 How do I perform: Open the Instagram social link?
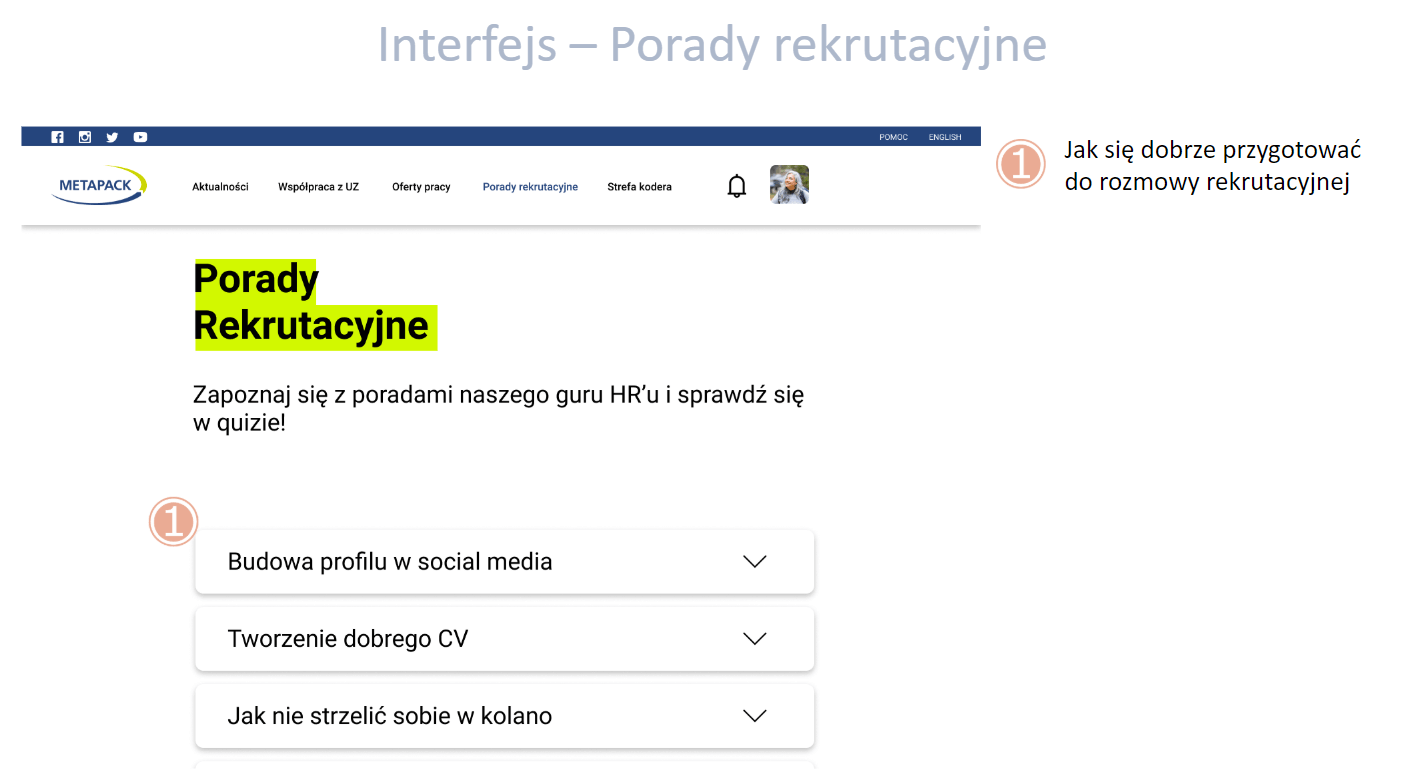[x=85, y=137]
